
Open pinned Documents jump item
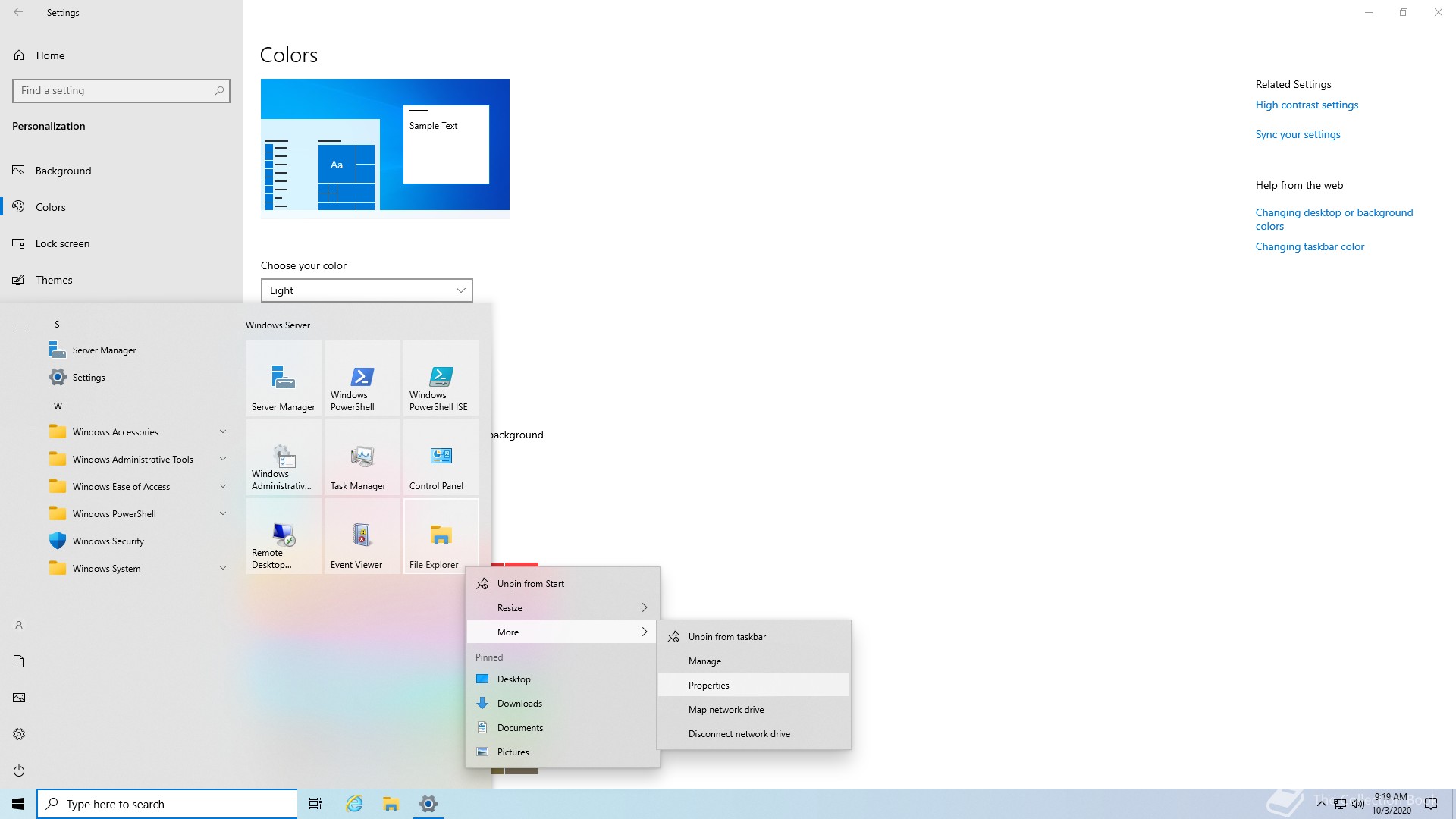coord(563,728)
